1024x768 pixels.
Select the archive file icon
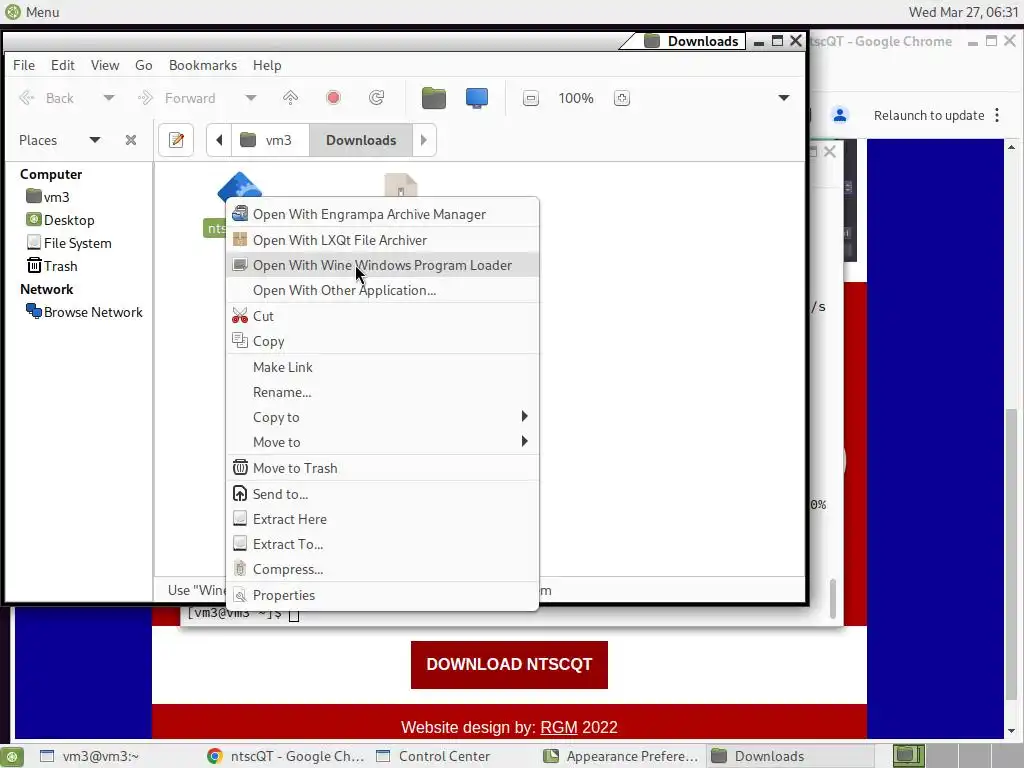click(x=400, y=185)
